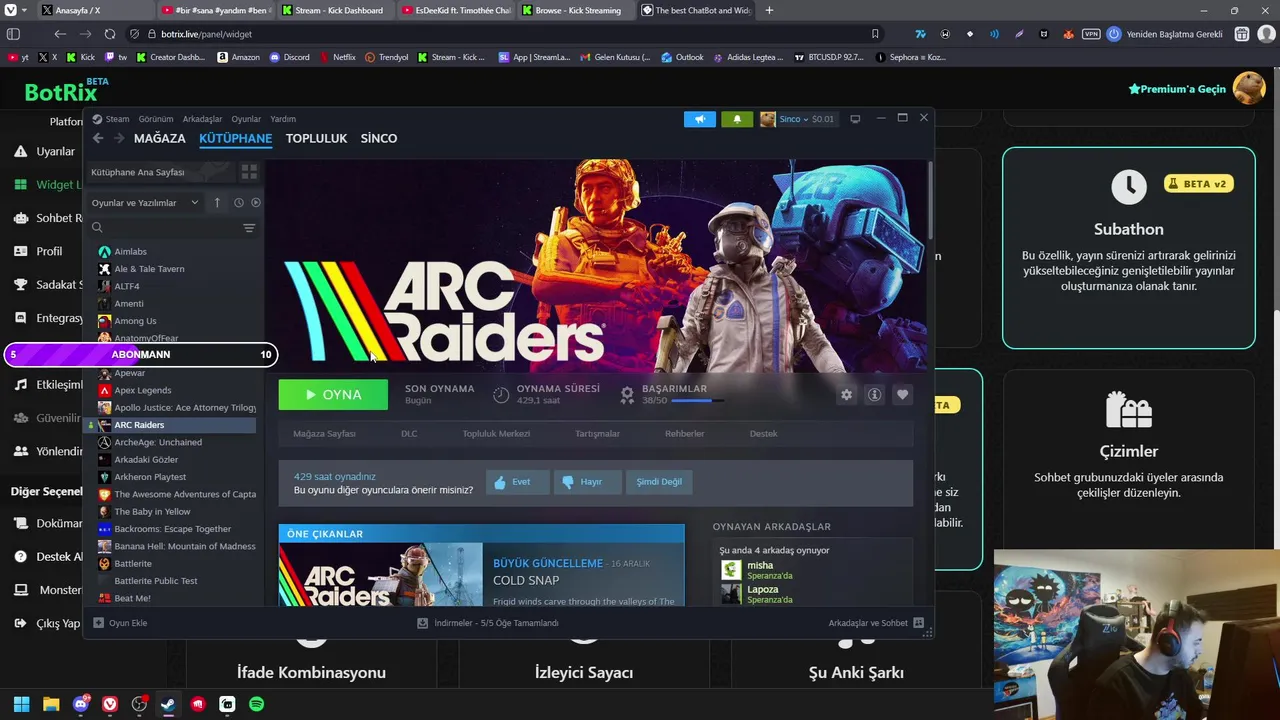Click Oyun Ekle at bottom left
The image size is (1280, 720).
(120, 623)
